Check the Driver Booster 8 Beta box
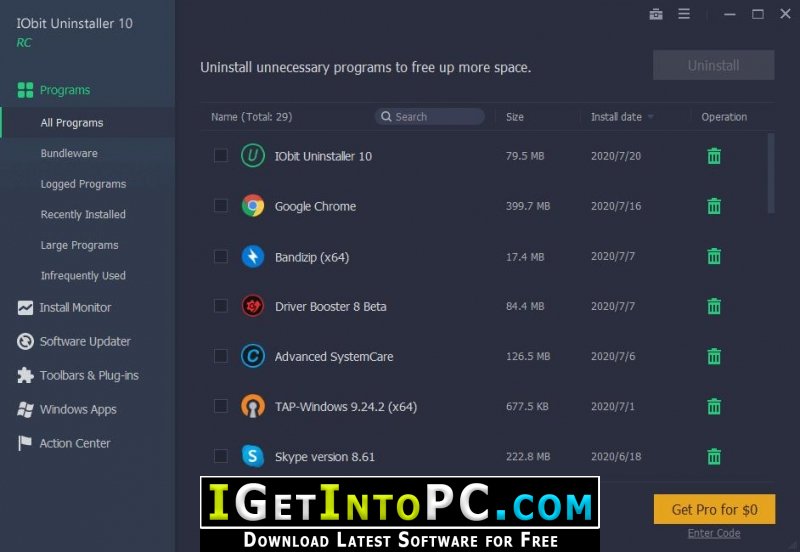 [x=220, y=306]
